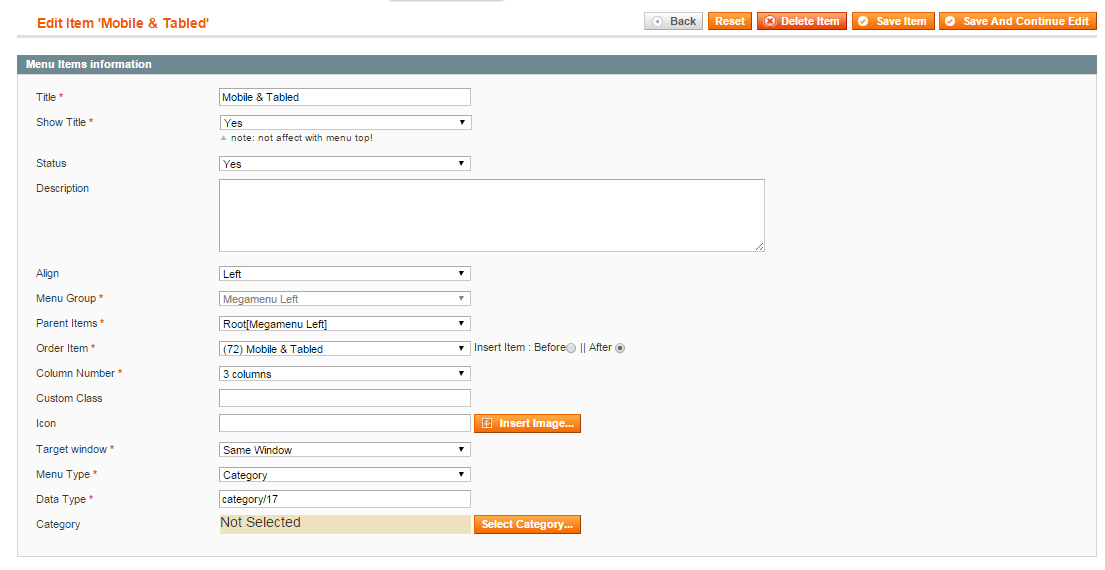
Task: Click the 'Order Item' field label
Action: [62, 348]
